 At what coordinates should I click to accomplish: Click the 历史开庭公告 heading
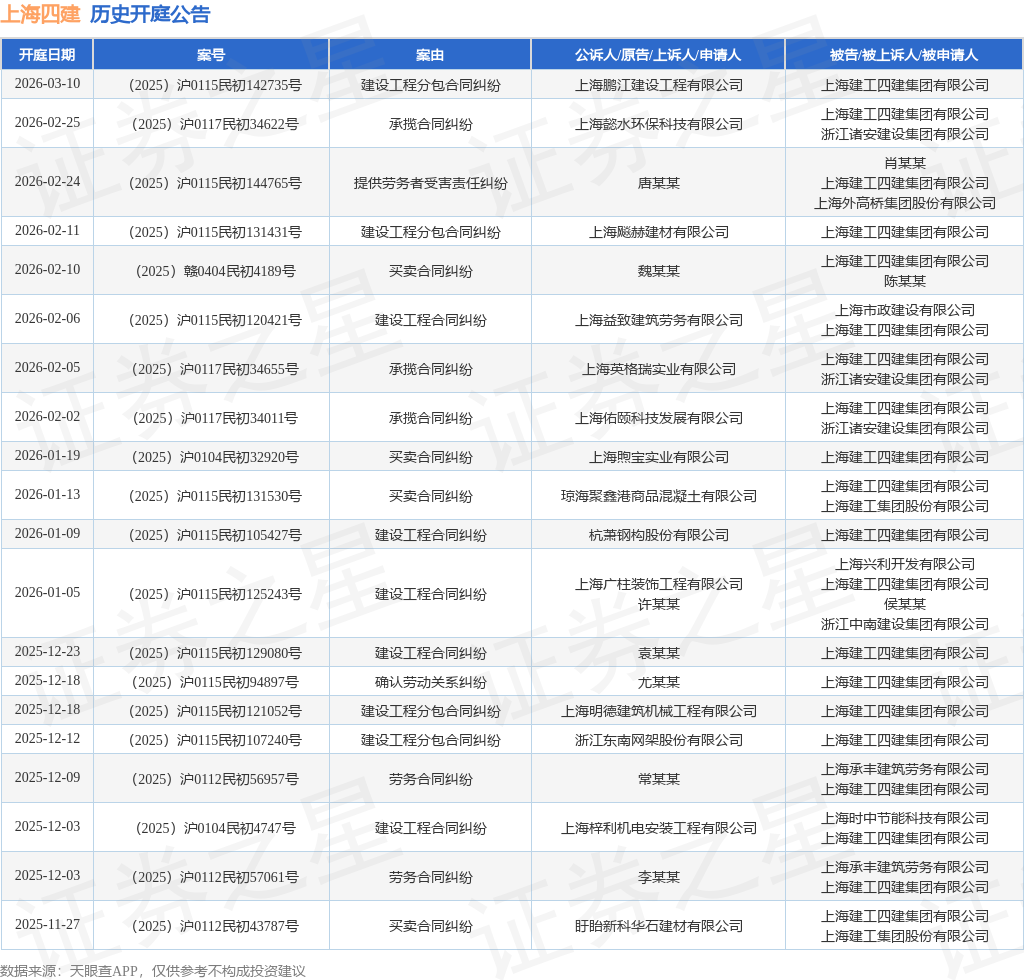point(150,14)
